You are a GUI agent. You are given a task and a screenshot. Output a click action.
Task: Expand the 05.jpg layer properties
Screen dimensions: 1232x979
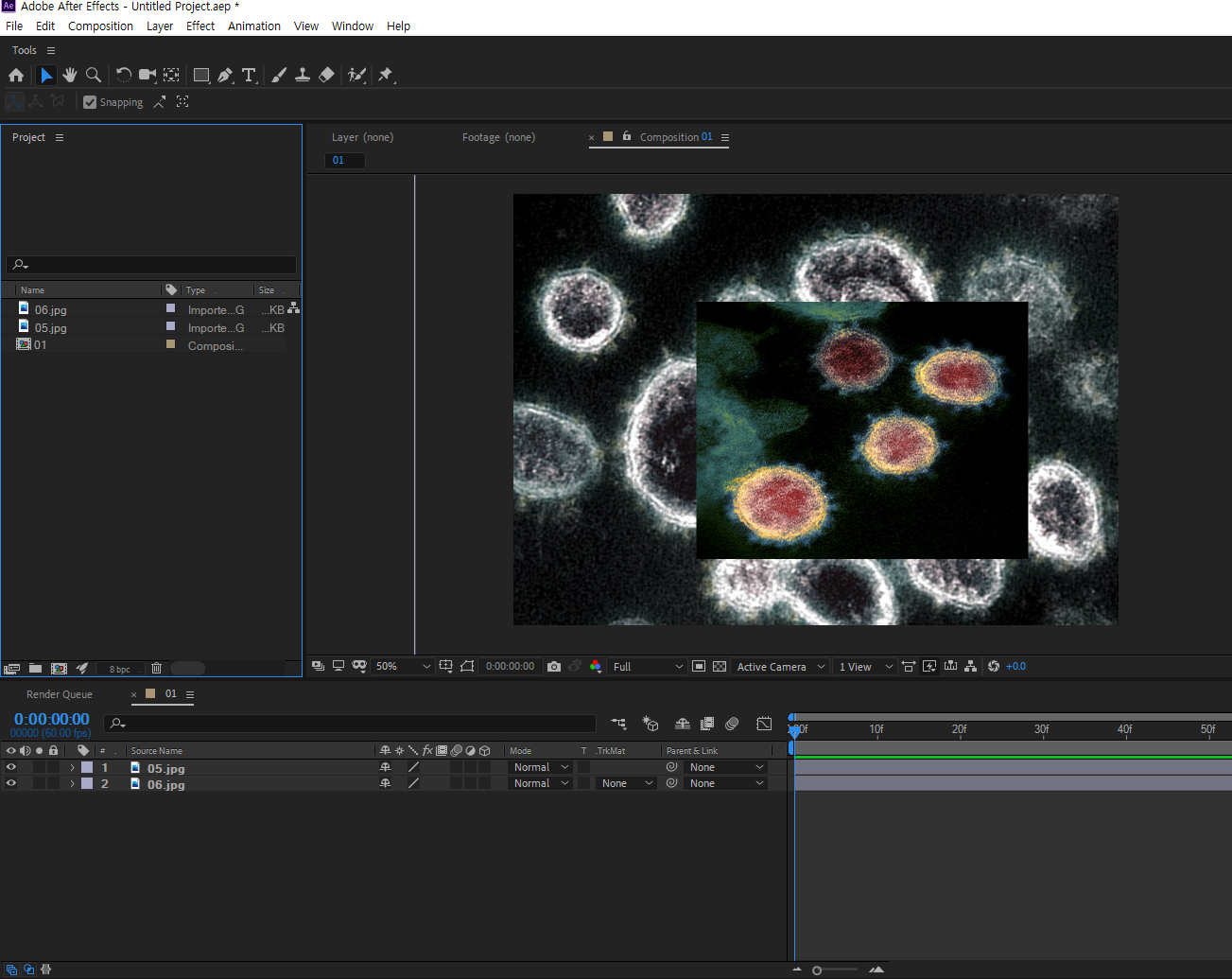point(72,767)
